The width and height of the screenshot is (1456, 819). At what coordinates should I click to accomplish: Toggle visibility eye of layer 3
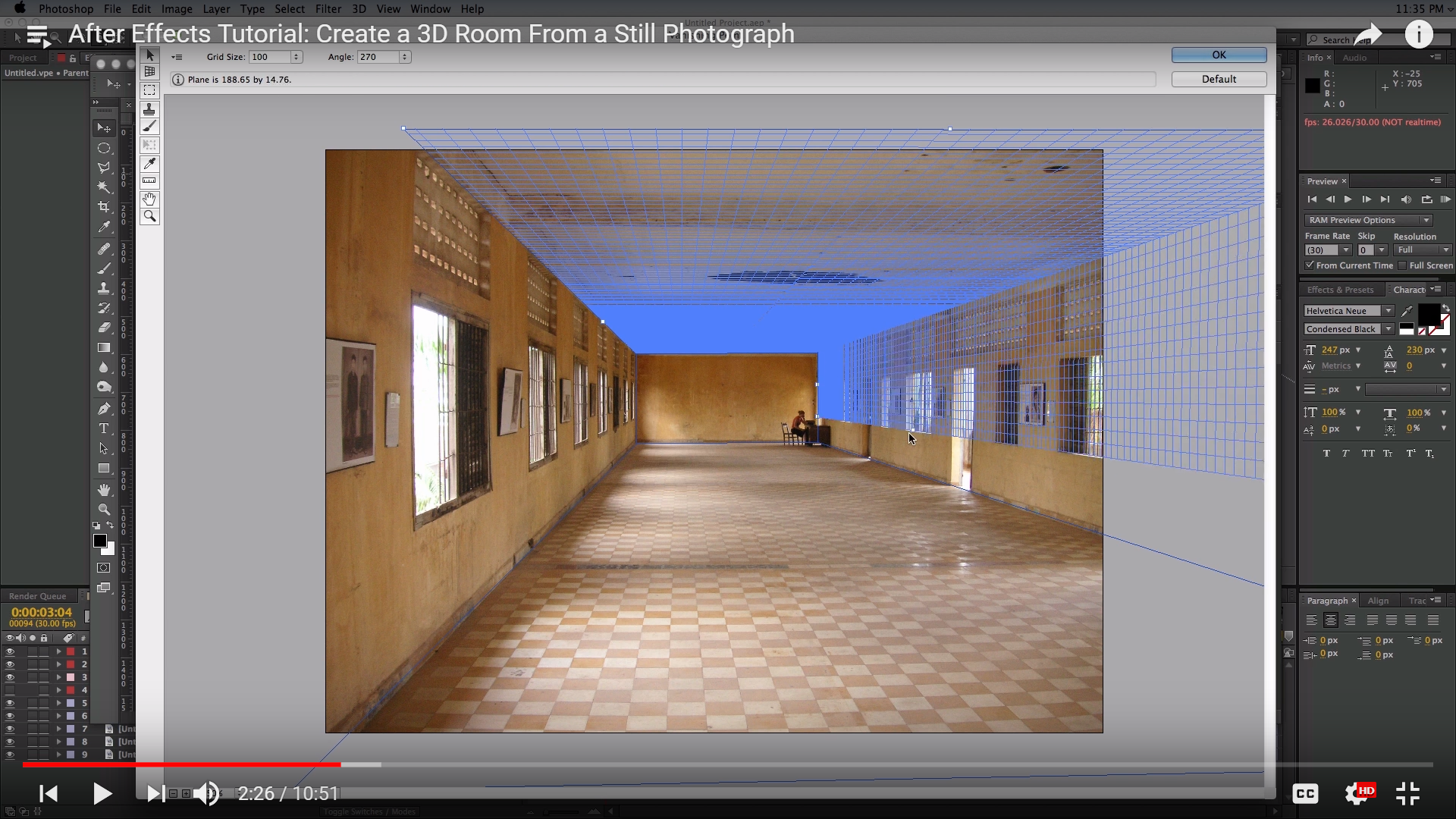pos(10,677)
